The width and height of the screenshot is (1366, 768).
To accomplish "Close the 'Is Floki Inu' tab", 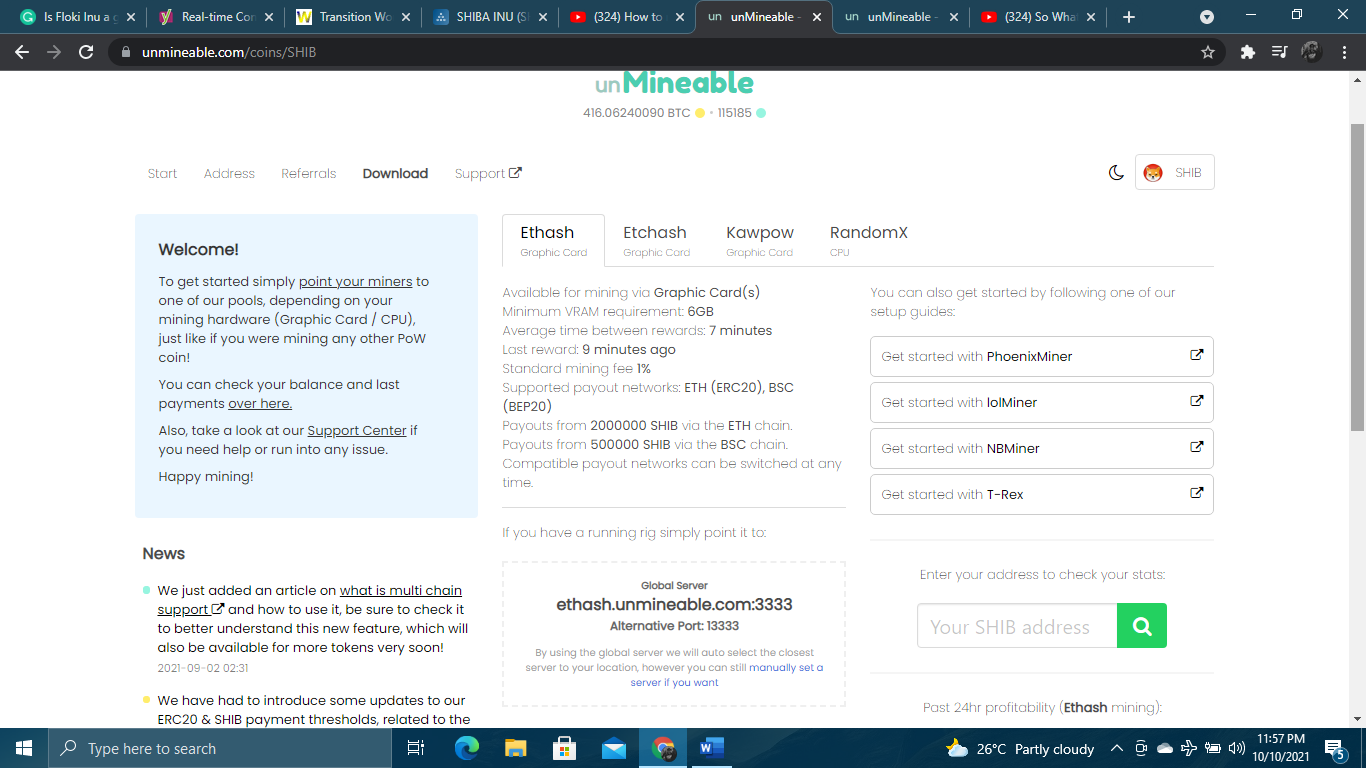I will coord(130,17).
